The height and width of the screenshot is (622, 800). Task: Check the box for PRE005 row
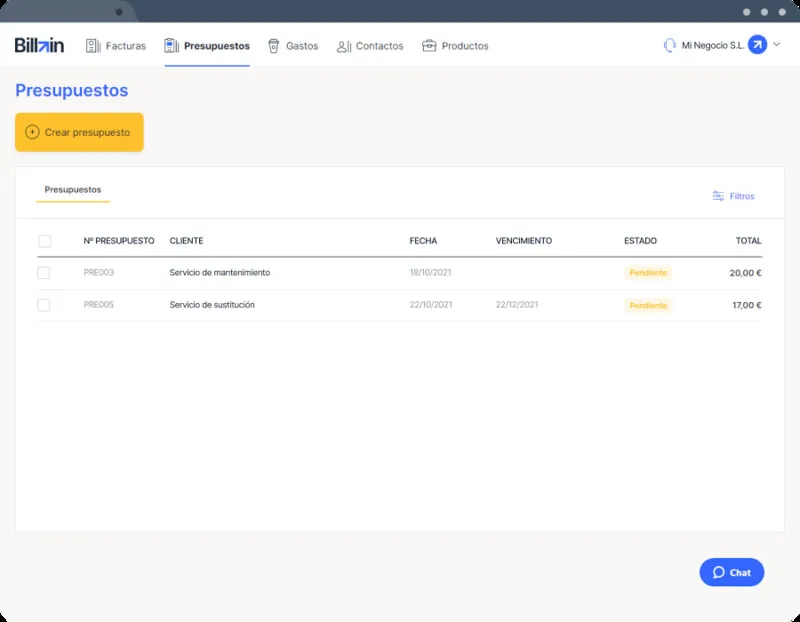[x=44, y=305]
